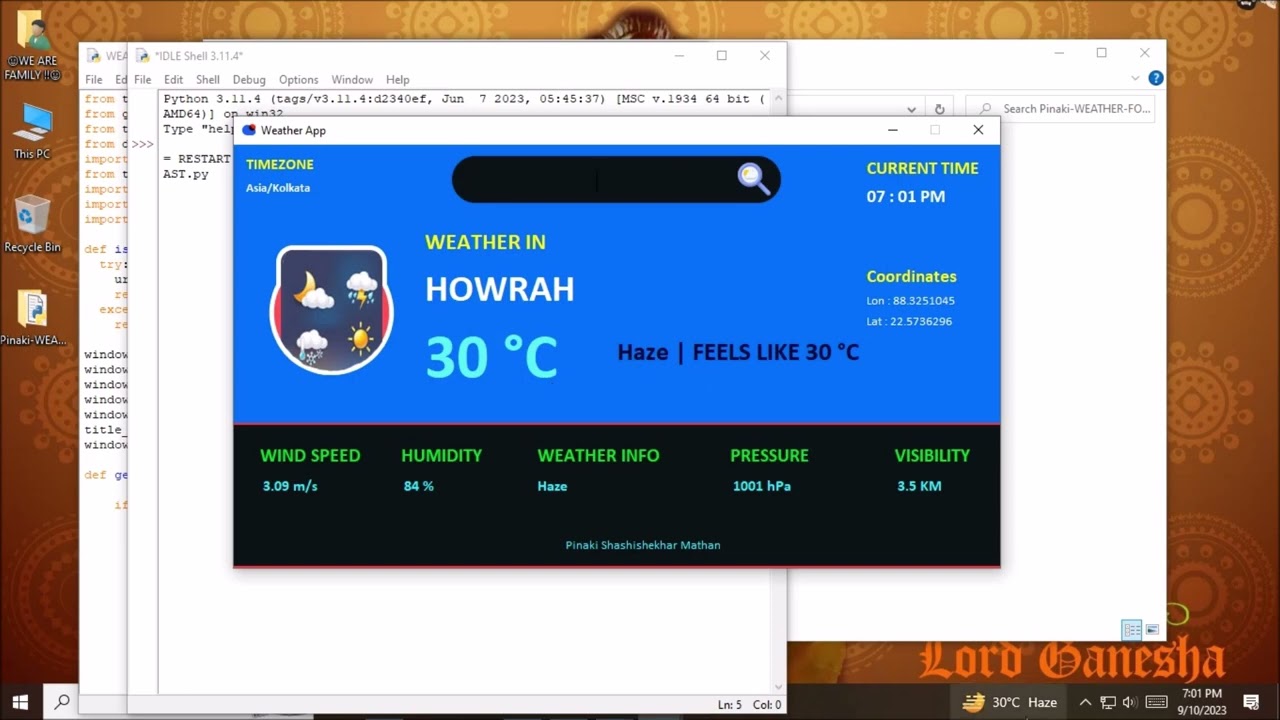Click the 3.5 KM visibility value
The image size is (1280, 720).
coord(919,486)
